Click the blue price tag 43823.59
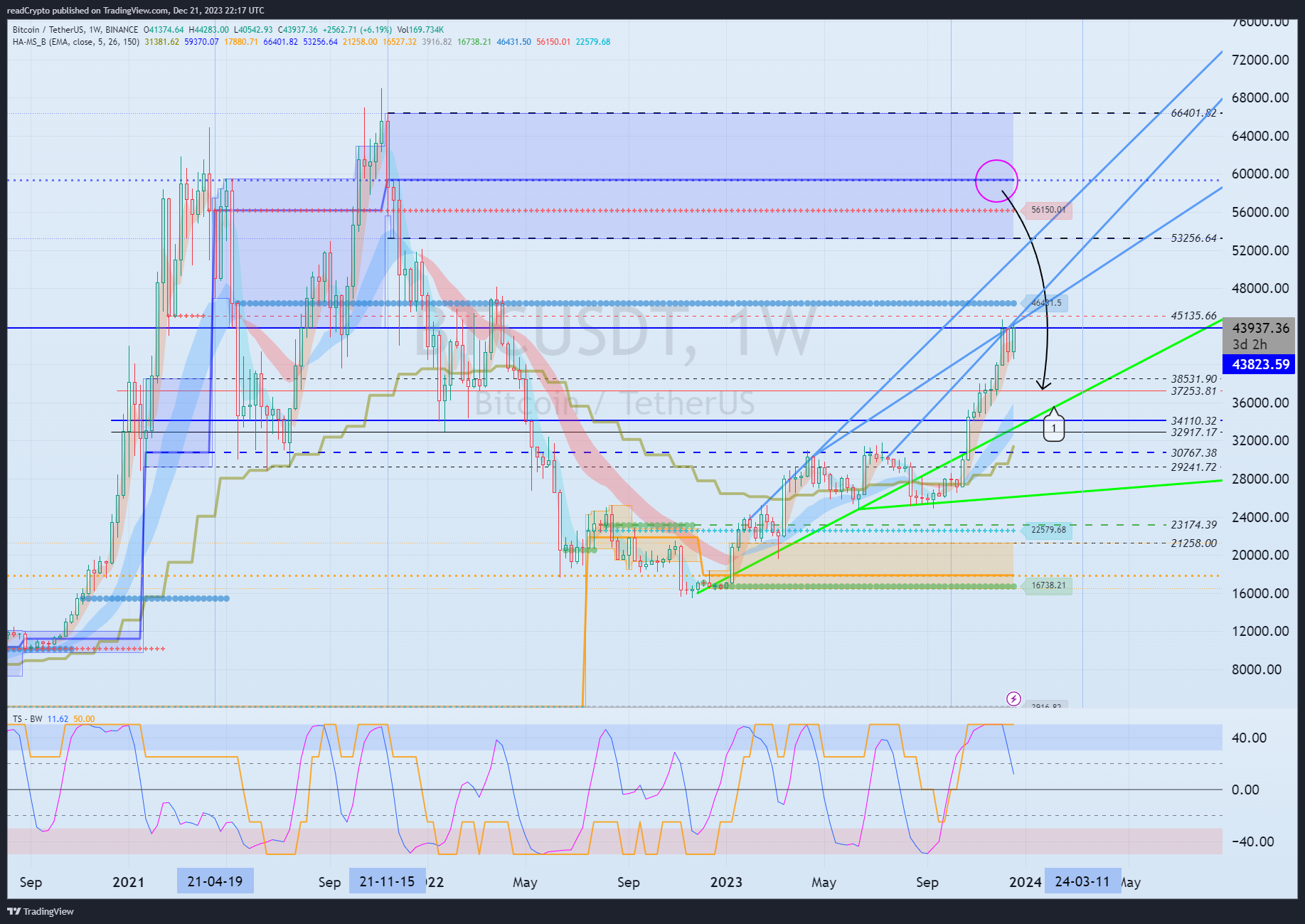The image size is (1305, 924). click(x=1260, y=364)
